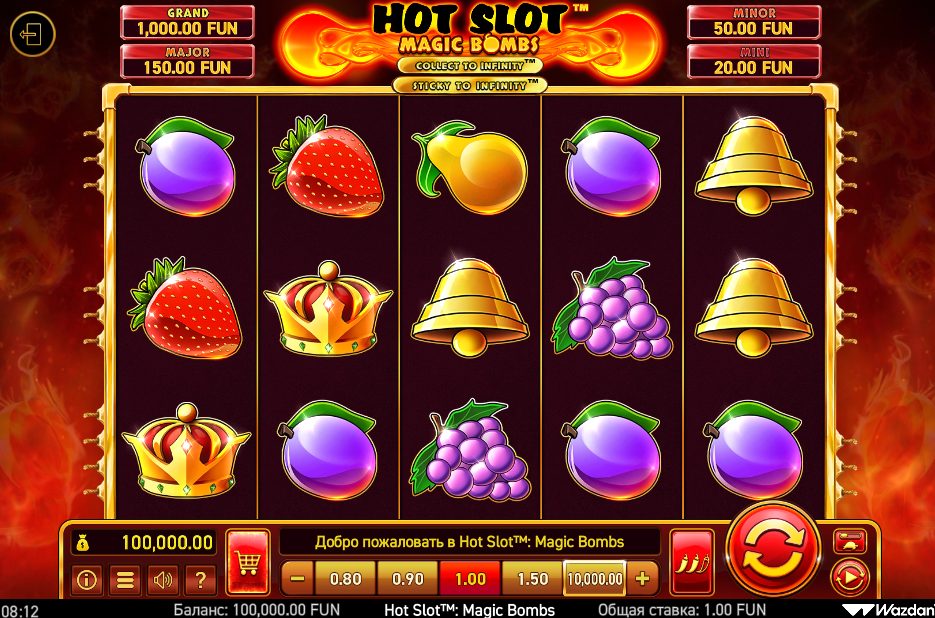Click the currently selected 1.00 bet
The image size is (935, 618).
(x=470, y=579)
